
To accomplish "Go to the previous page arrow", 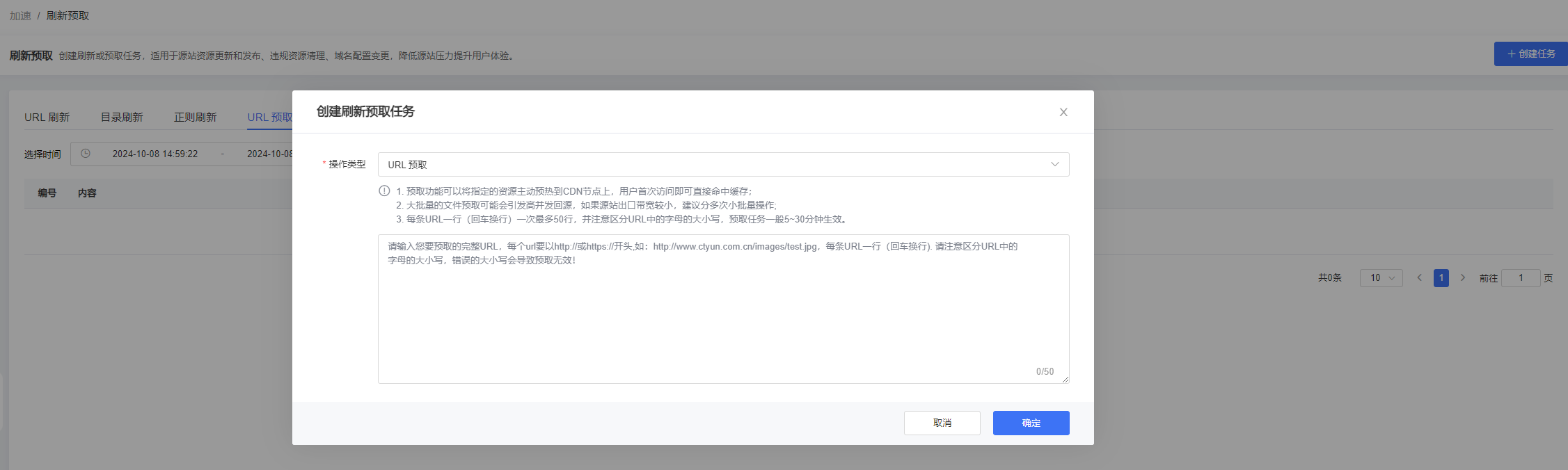I will coord(1420,278).
